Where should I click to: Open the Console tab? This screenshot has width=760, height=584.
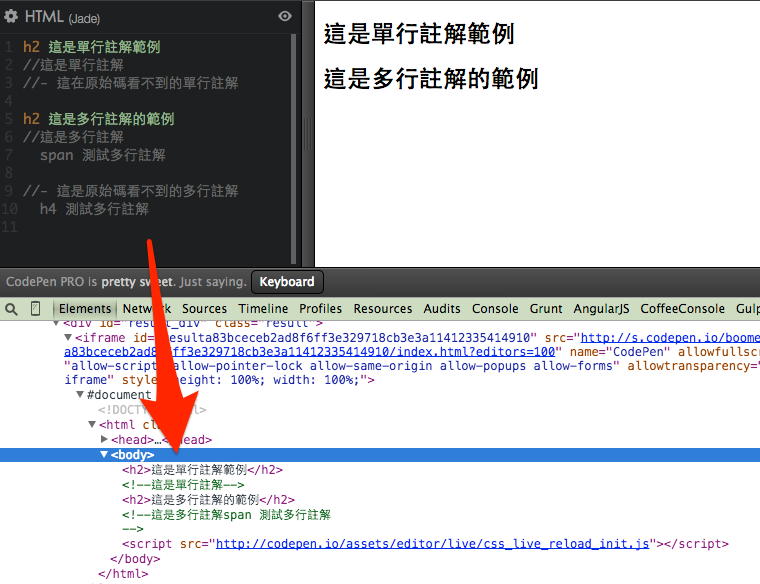[495, 309]
